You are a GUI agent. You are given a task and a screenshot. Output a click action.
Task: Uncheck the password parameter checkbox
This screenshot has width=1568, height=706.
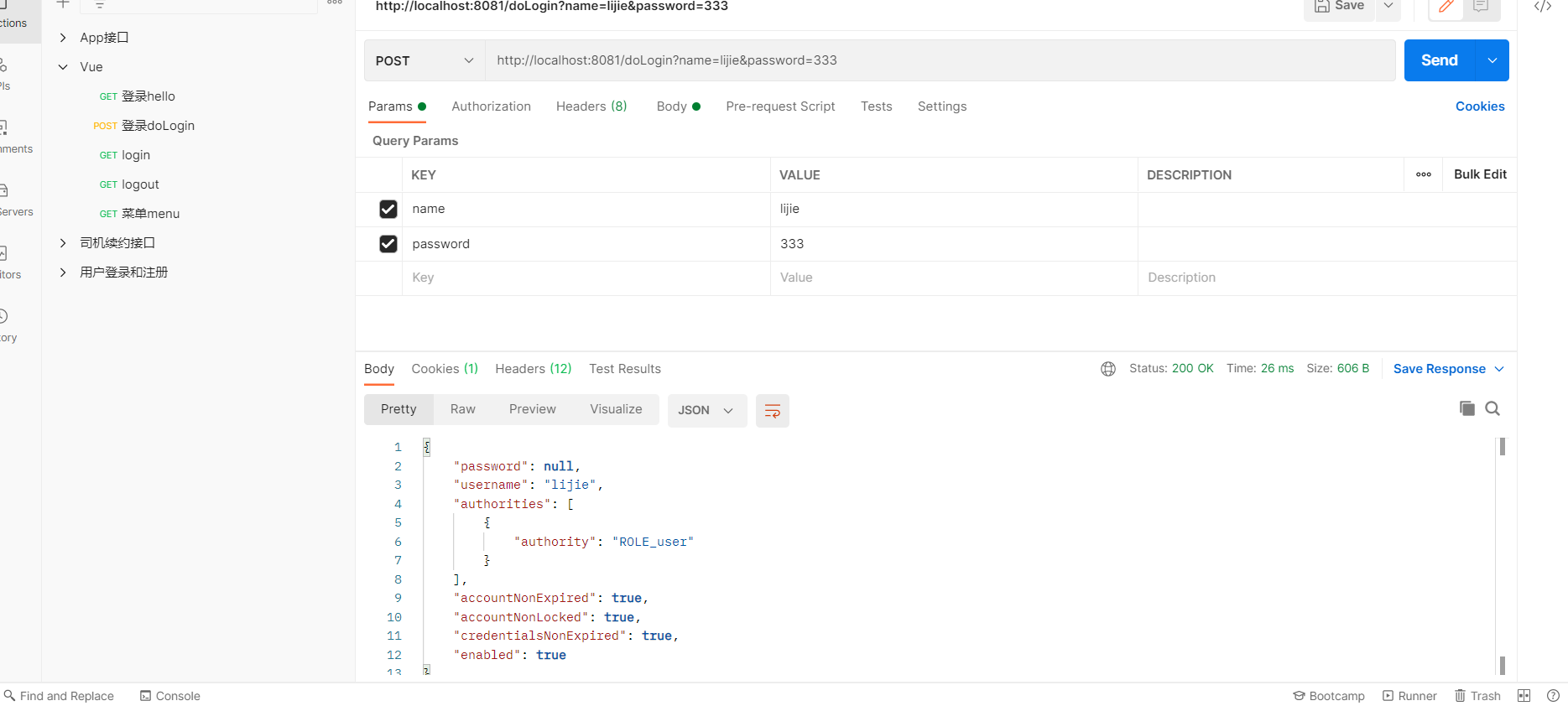(388, 244)
